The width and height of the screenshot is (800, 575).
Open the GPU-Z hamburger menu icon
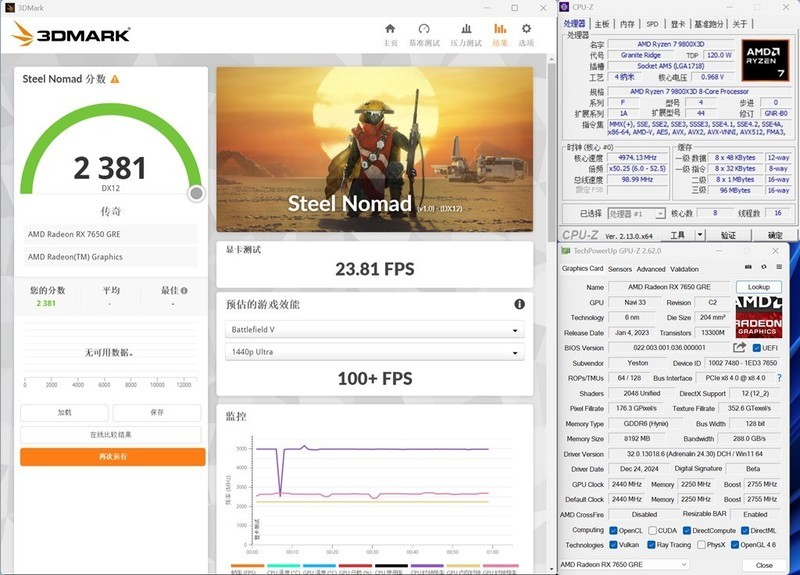[x=779, y=267]
